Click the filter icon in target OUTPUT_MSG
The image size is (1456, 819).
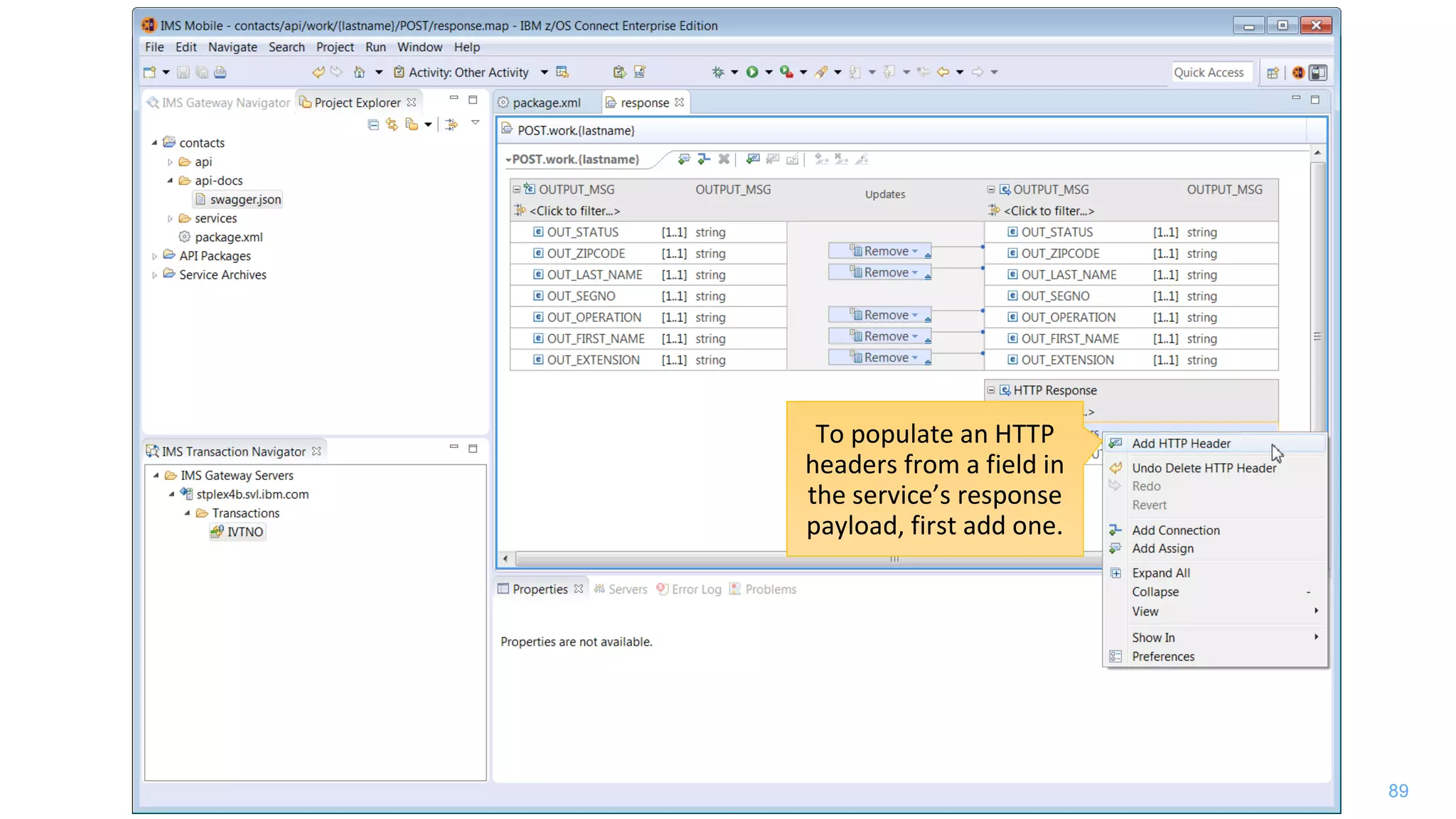pyautogui.click(x=994, y=210)
